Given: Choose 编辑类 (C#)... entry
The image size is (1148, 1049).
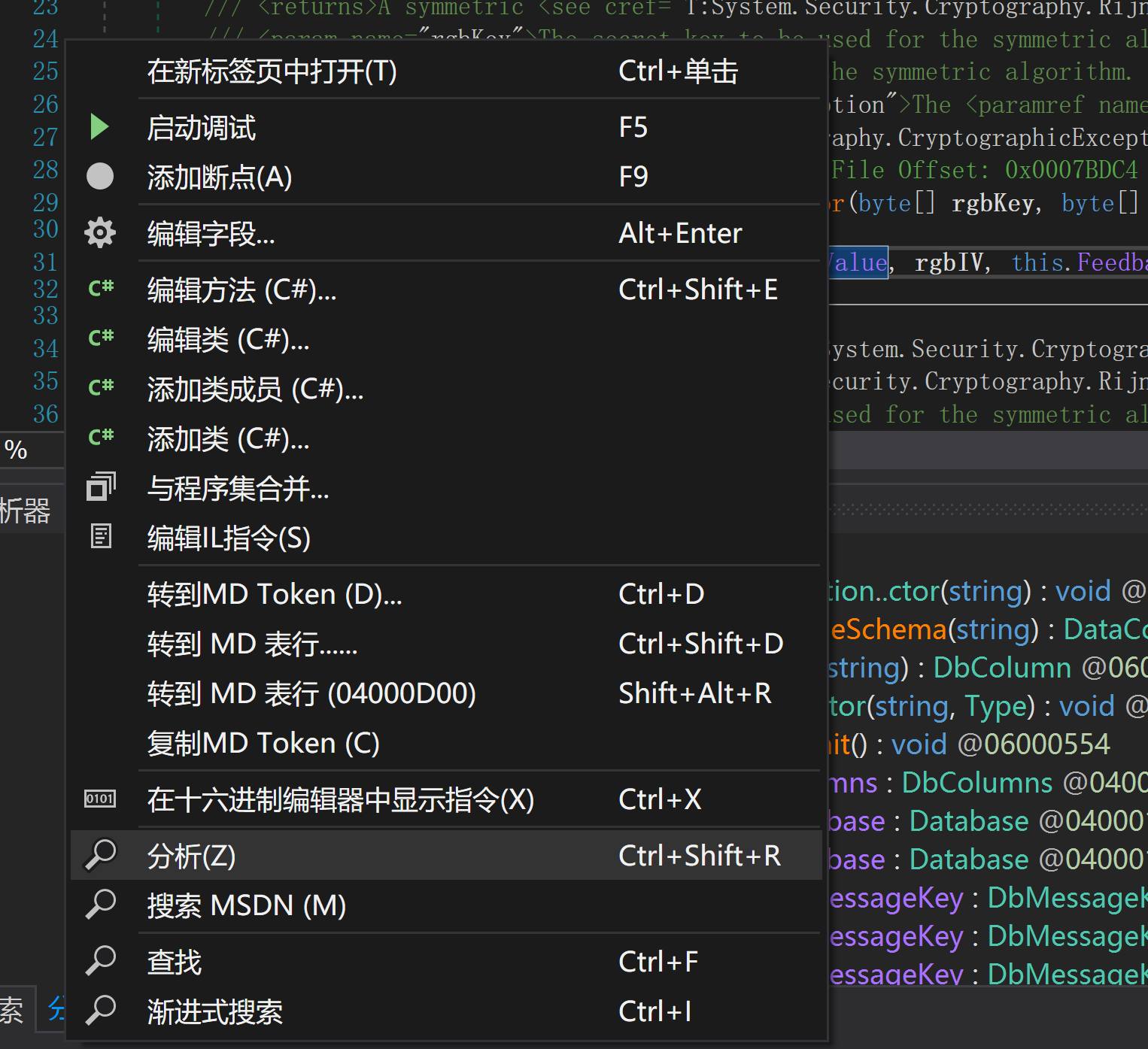Looking at the screenshot, I should tap(446, 339).
